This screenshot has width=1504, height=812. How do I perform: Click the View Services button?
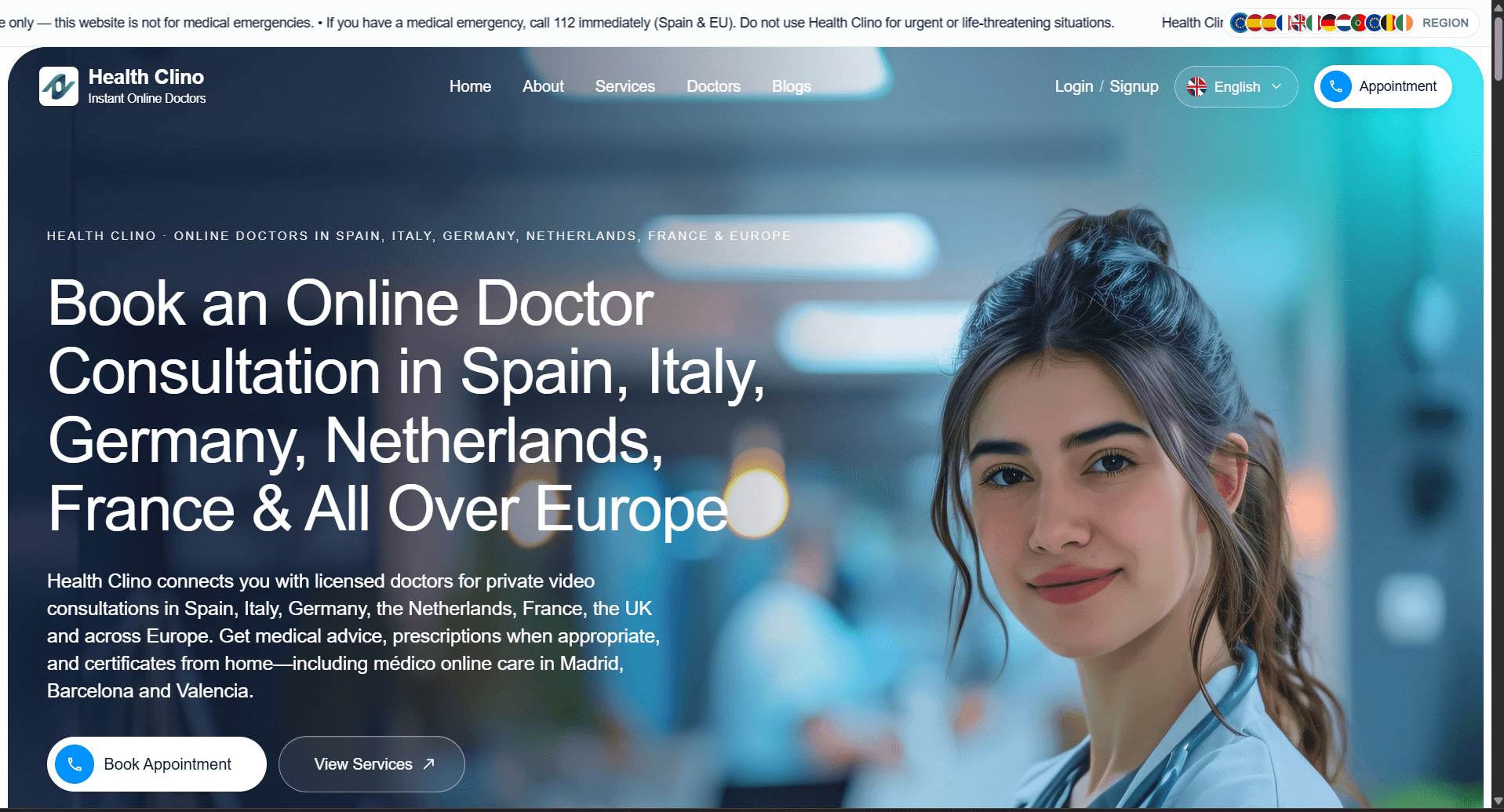371,764
